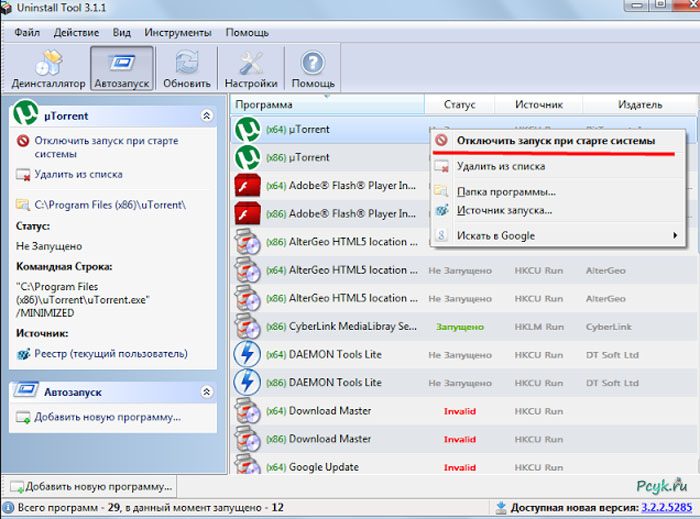700x519 pixels.
Task: Click the remove-from-list icon in context menu
Action: (x=442, y=166)
